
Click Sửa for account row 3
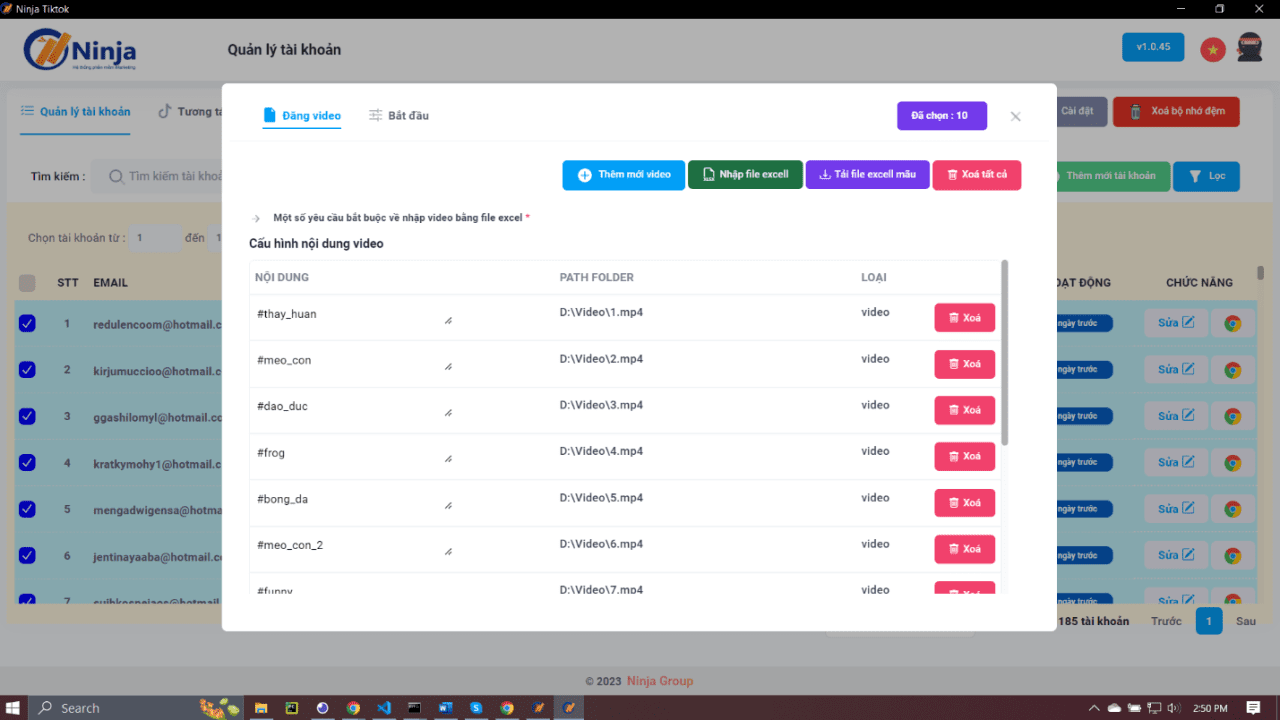click(x=1176, y=416)
